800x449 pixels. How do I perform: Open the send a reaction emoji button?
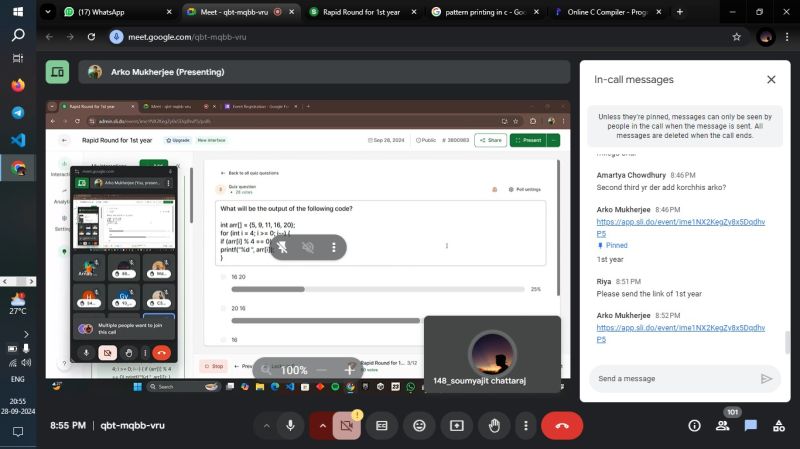pyautogui.click(x=419, y=426)
